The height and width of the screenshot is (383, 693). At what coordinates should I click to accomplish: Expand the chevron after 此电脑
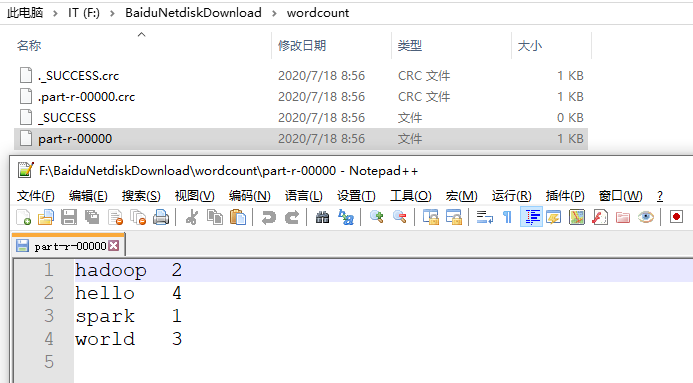[55, 13]
